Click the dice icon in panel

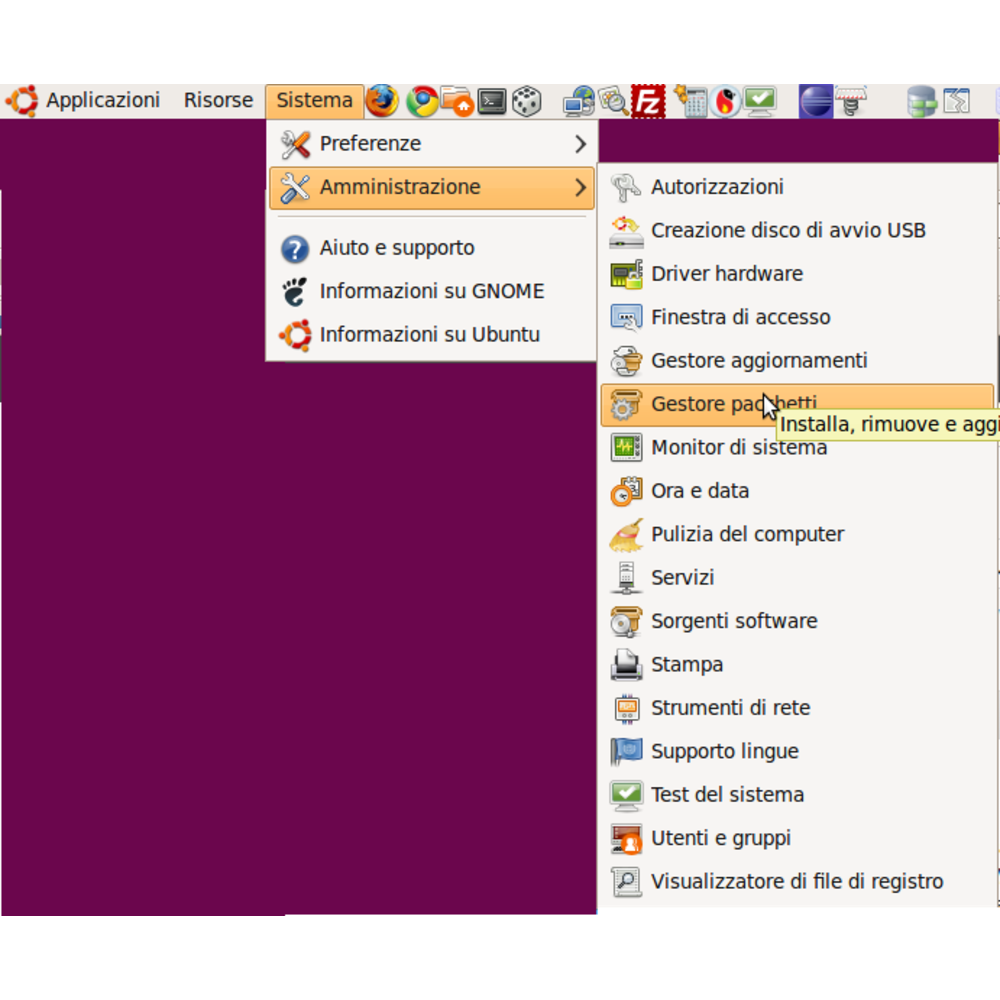pyautogui.click(x=527, y=101)
